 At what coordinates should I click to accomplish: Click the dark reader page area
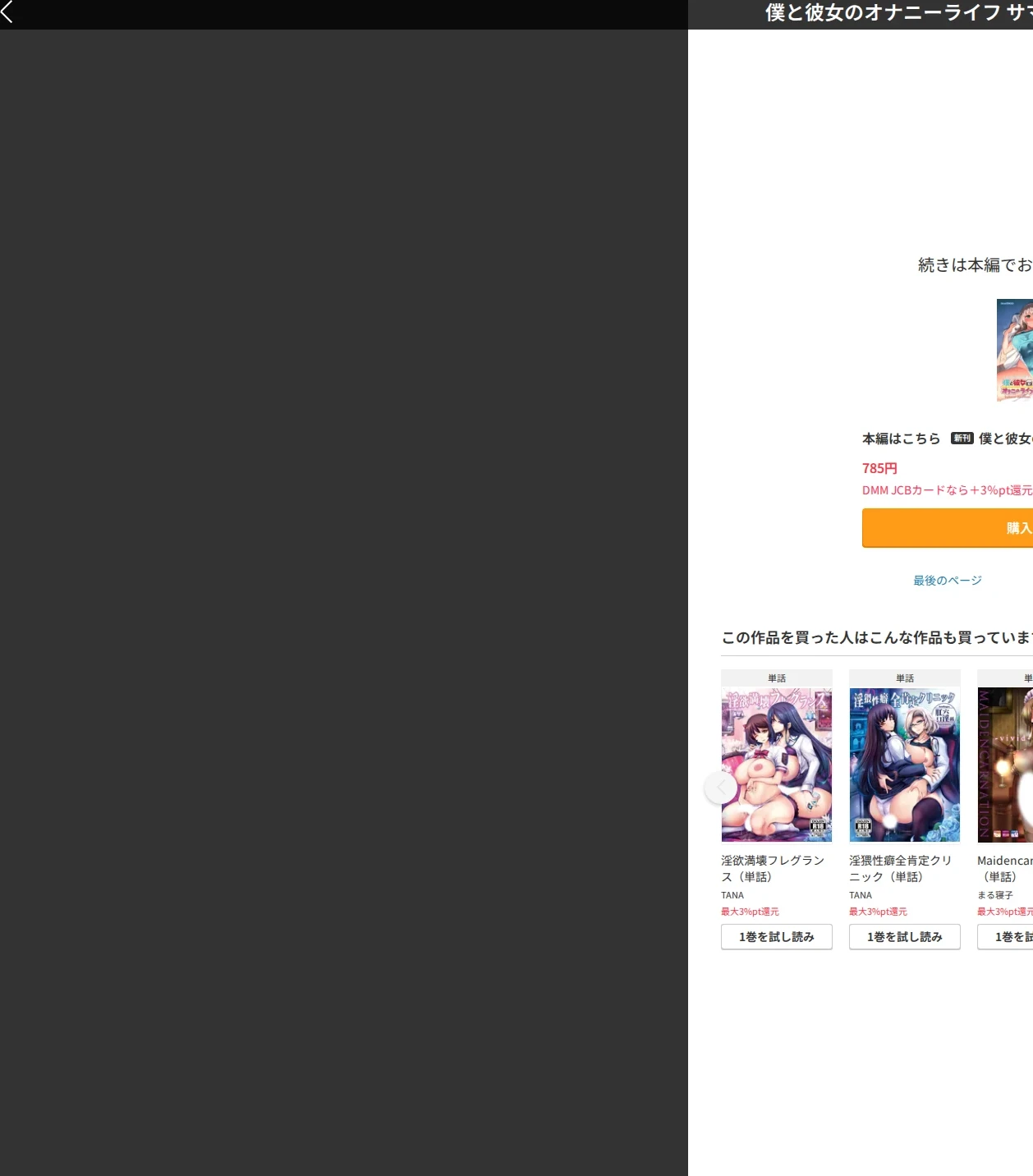[x=344, y=603]
